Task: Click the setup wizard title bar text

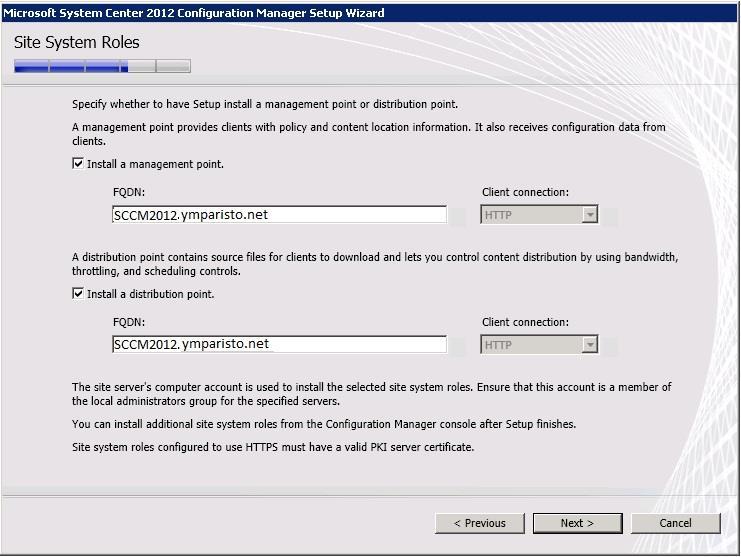Action: click(x=194, y=13)
